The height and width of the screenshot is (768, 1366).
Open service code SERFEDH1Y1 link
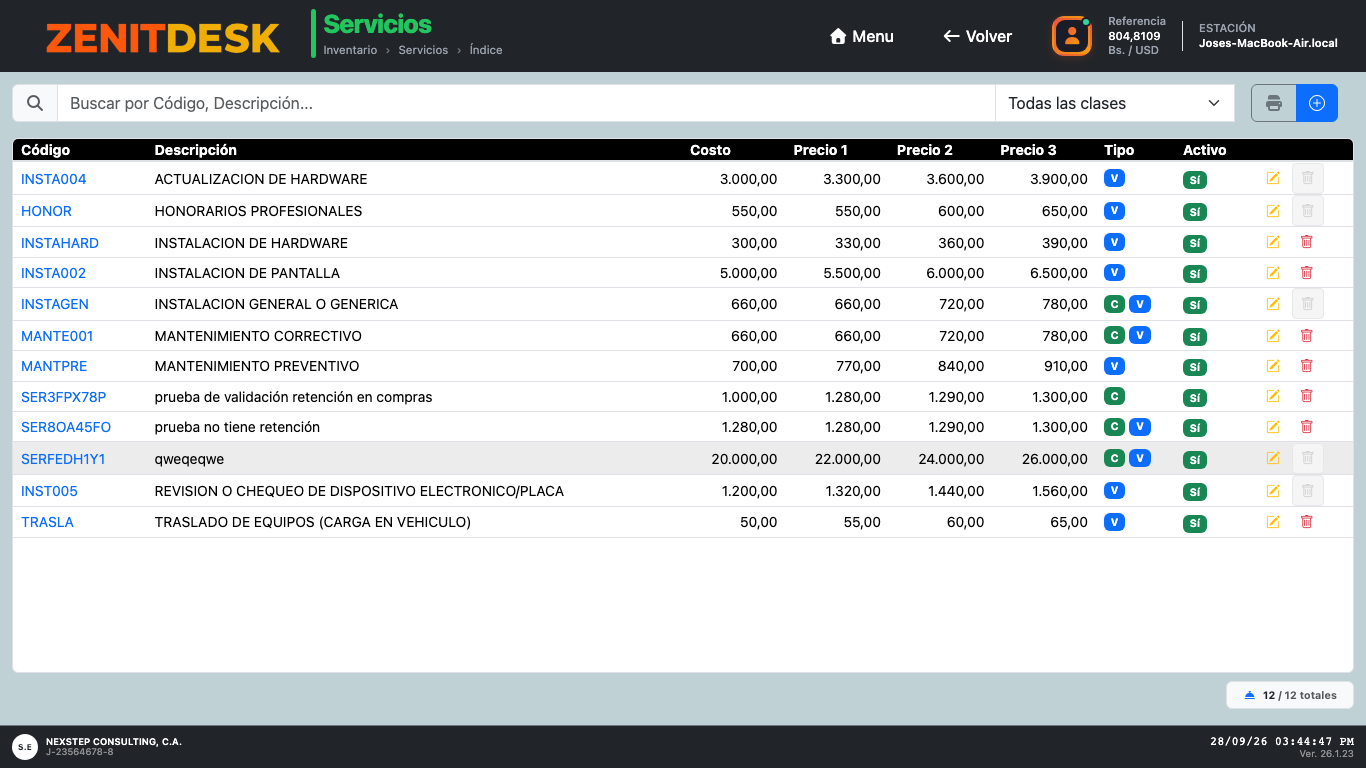coord(63,459)
